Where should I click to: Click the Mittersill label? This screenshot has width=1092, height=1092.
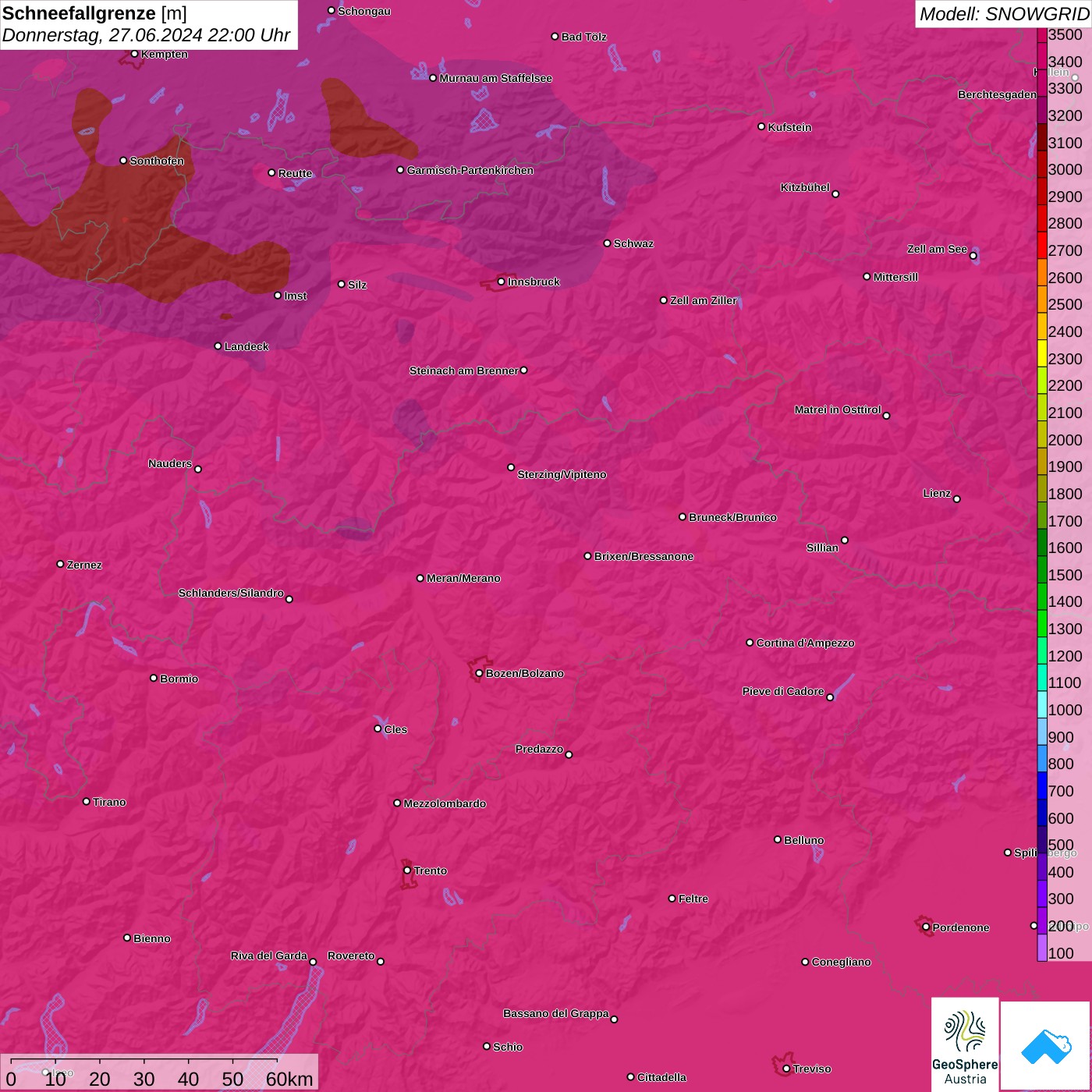tap(895, 277)
